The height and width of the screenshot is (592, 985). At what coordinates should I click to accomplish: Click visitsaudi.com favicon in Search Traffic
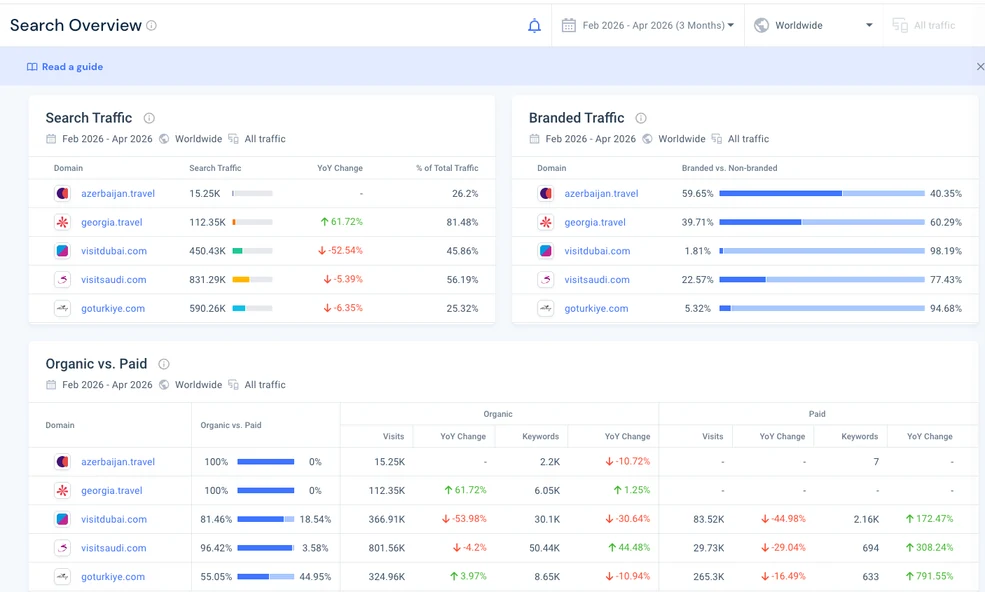click(x=62, y=280)
